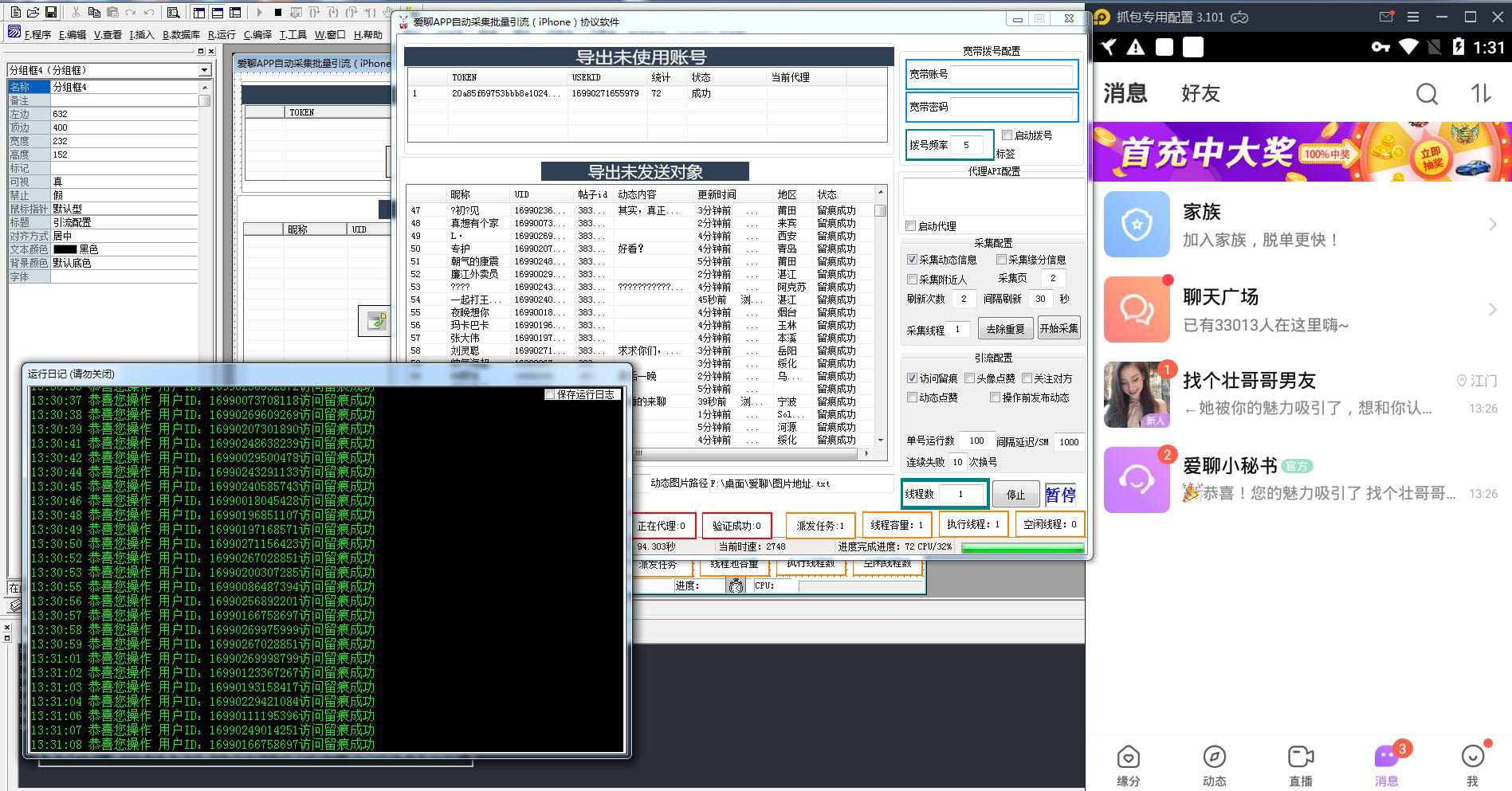The image size is (1512, 791).
Task: Open the F.程序 menu
Action: (x=37, y=34)
